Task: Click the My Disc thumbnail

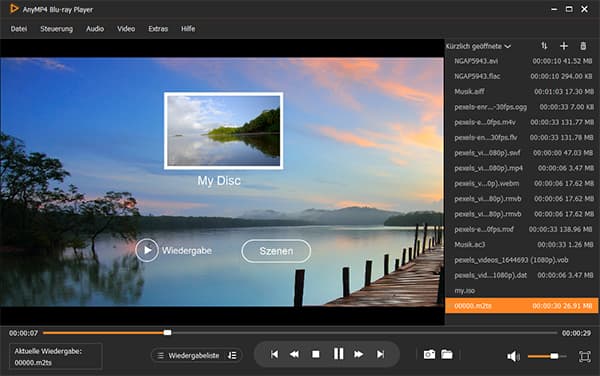Action: [x=224, y=130]
